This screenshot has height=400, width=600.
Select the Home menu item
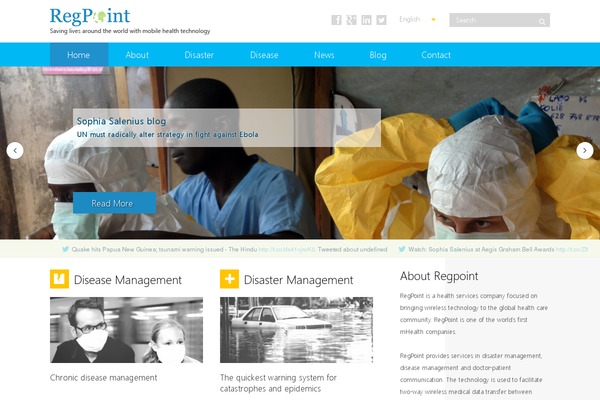click(79, 55)
